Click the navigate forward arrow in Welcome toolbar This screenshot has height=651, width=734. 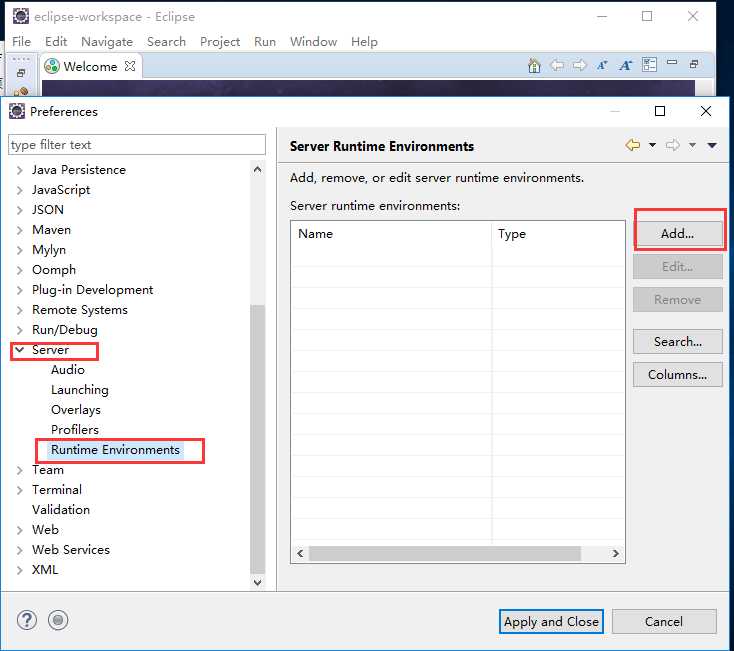(580, 66)
